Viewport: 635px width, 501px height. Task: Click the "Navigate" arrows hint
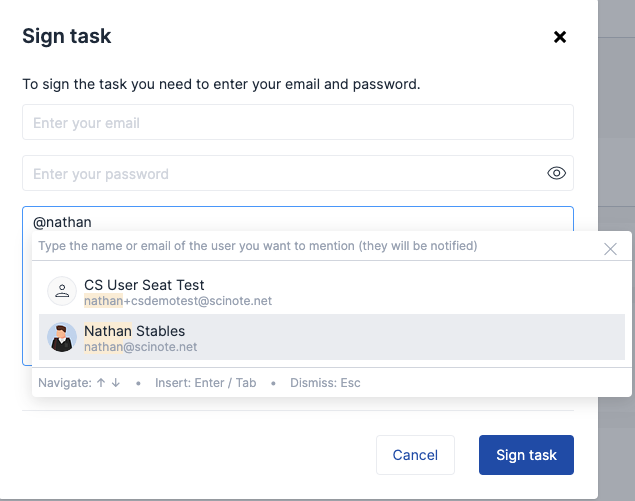click(80, 383)
